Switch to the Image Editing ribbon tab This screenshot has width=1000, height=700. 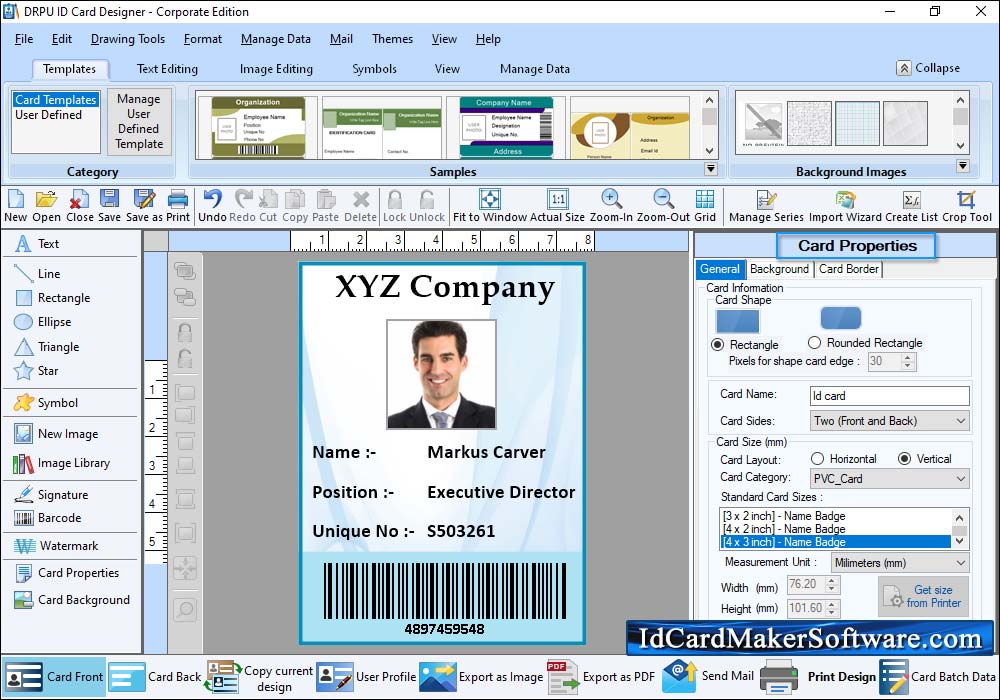276,69
